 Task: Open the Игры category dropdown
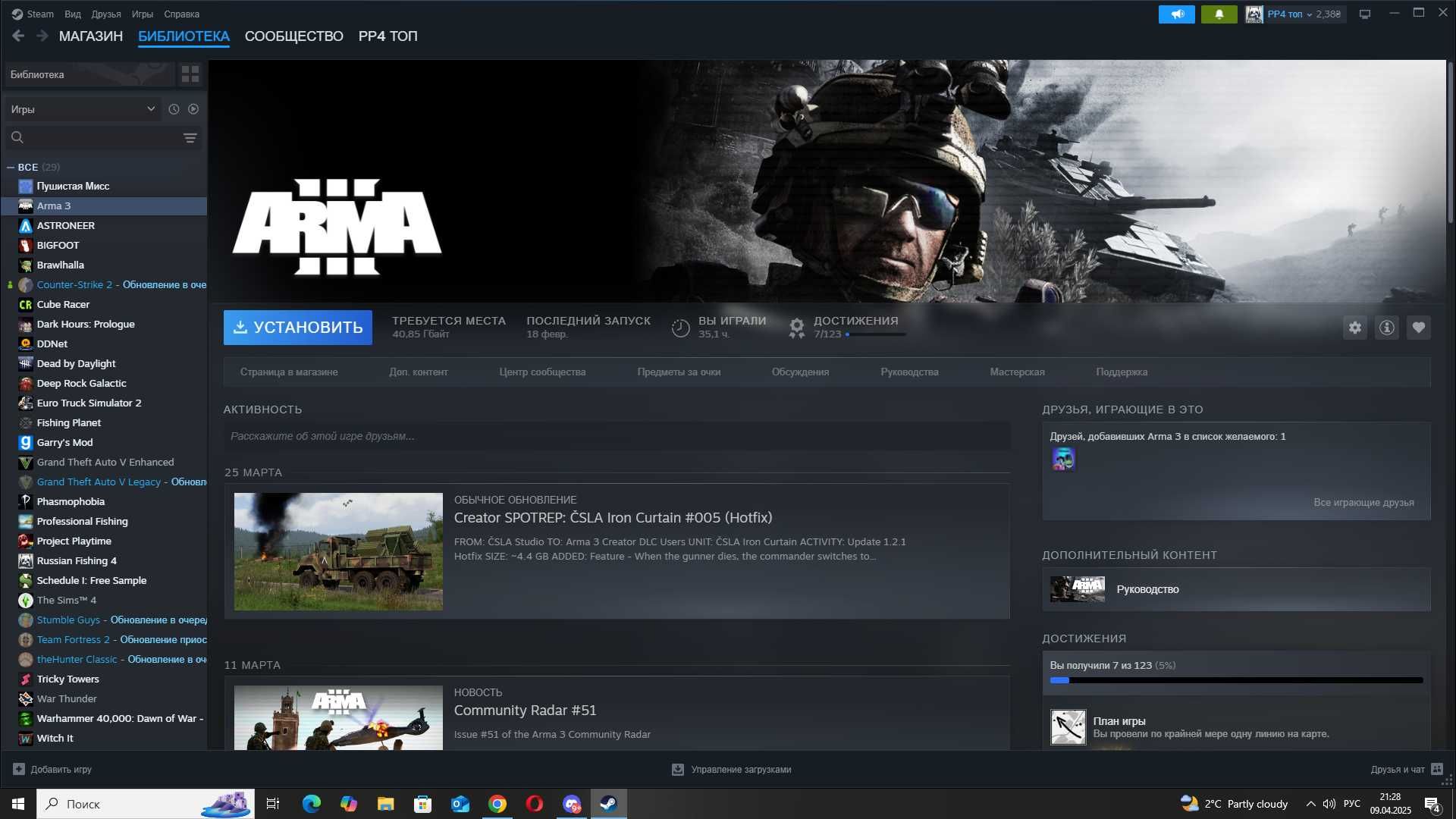[x=83, y=109]
